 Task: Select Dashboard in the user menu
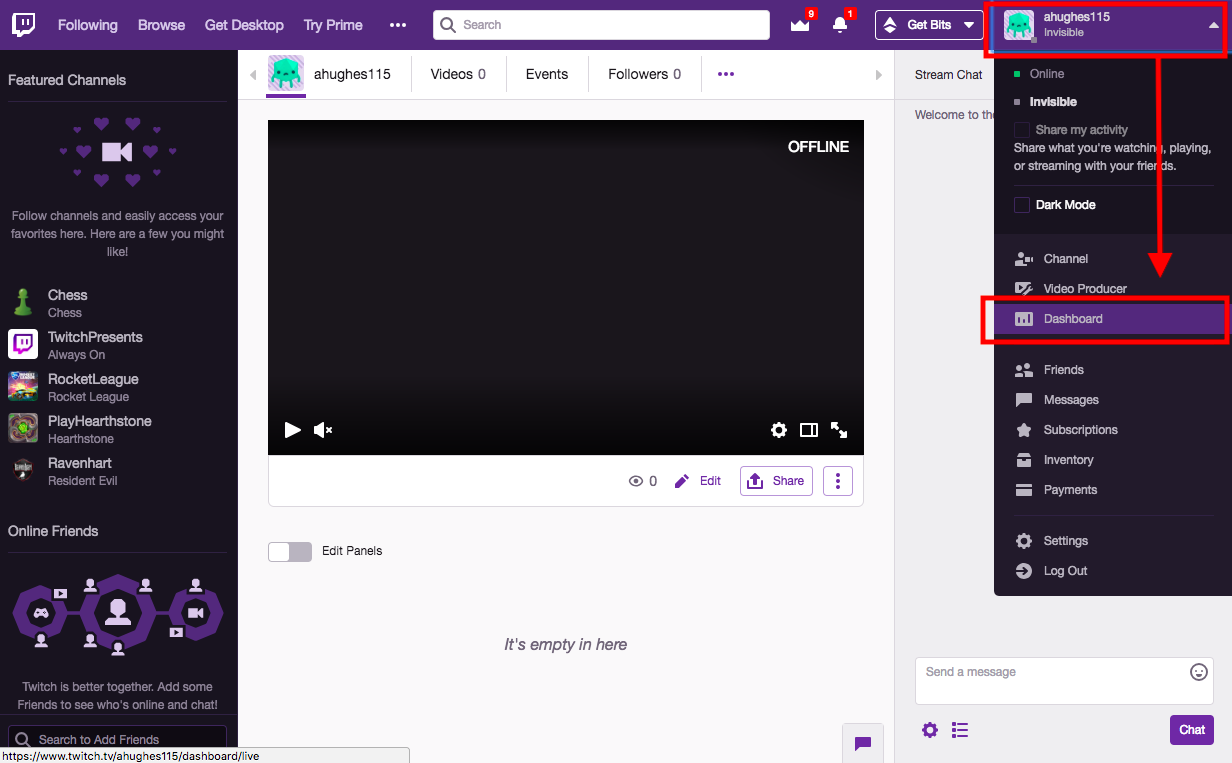coord(1113,319)
